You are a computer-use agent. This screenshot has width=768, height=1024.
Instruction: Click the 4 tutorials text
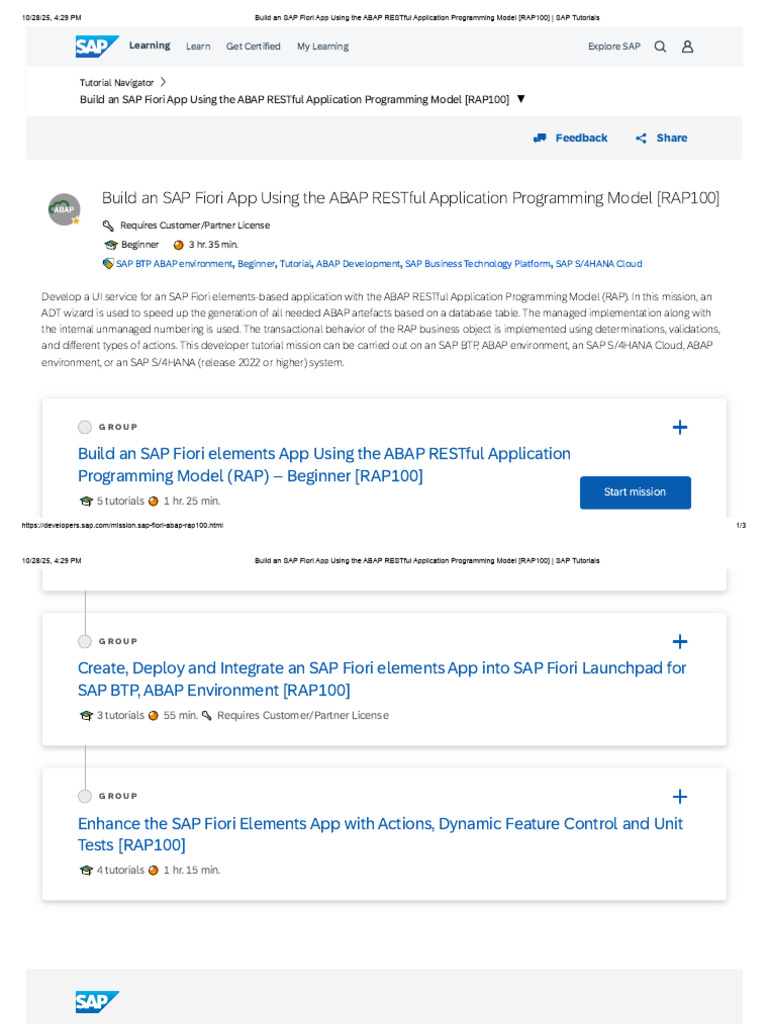click(x=121, y=871)
